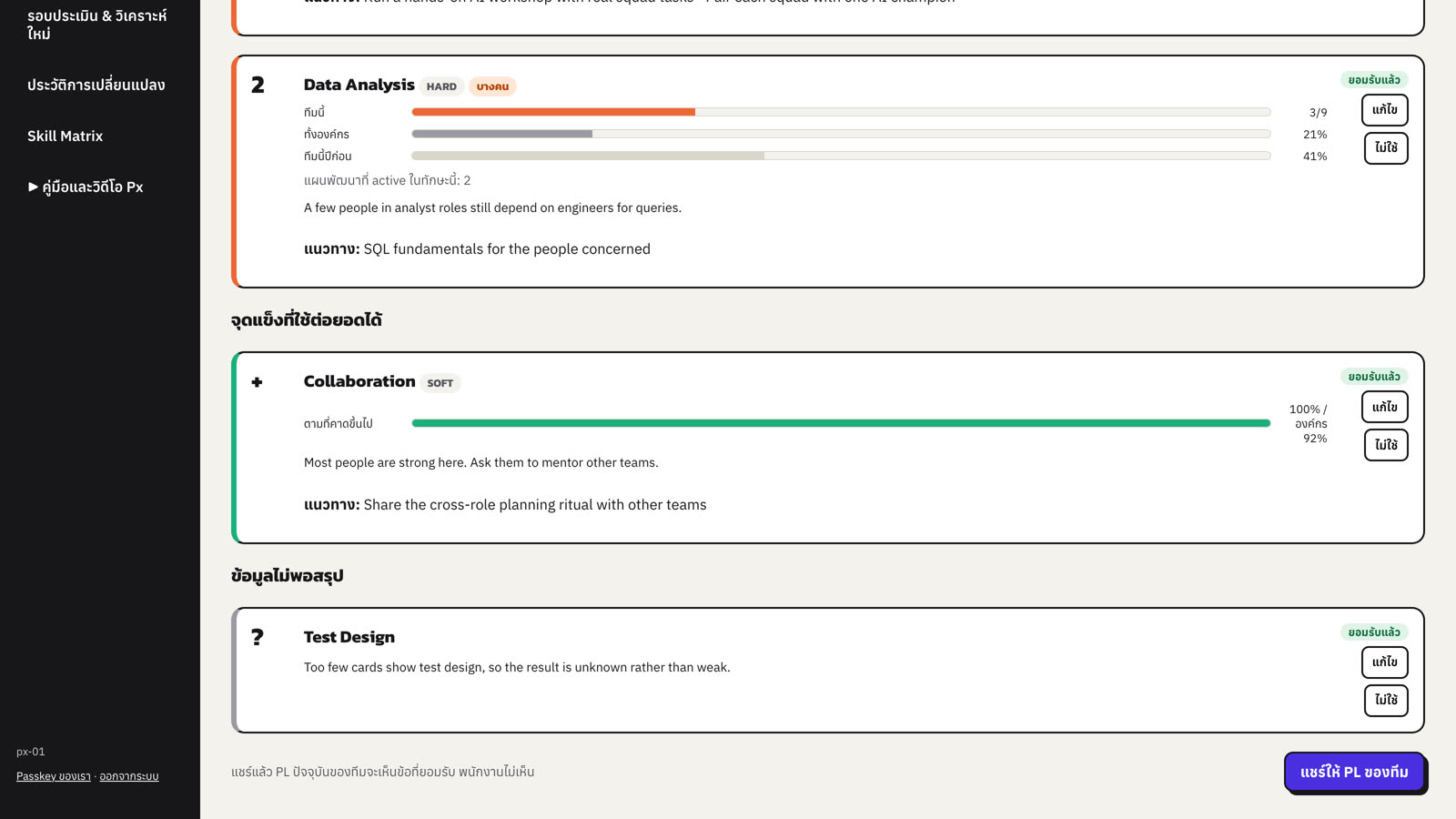Click the HARD tag on Data Analysis
The width and height of the screenshot is (1456, 819).
[x=441, y=86]
